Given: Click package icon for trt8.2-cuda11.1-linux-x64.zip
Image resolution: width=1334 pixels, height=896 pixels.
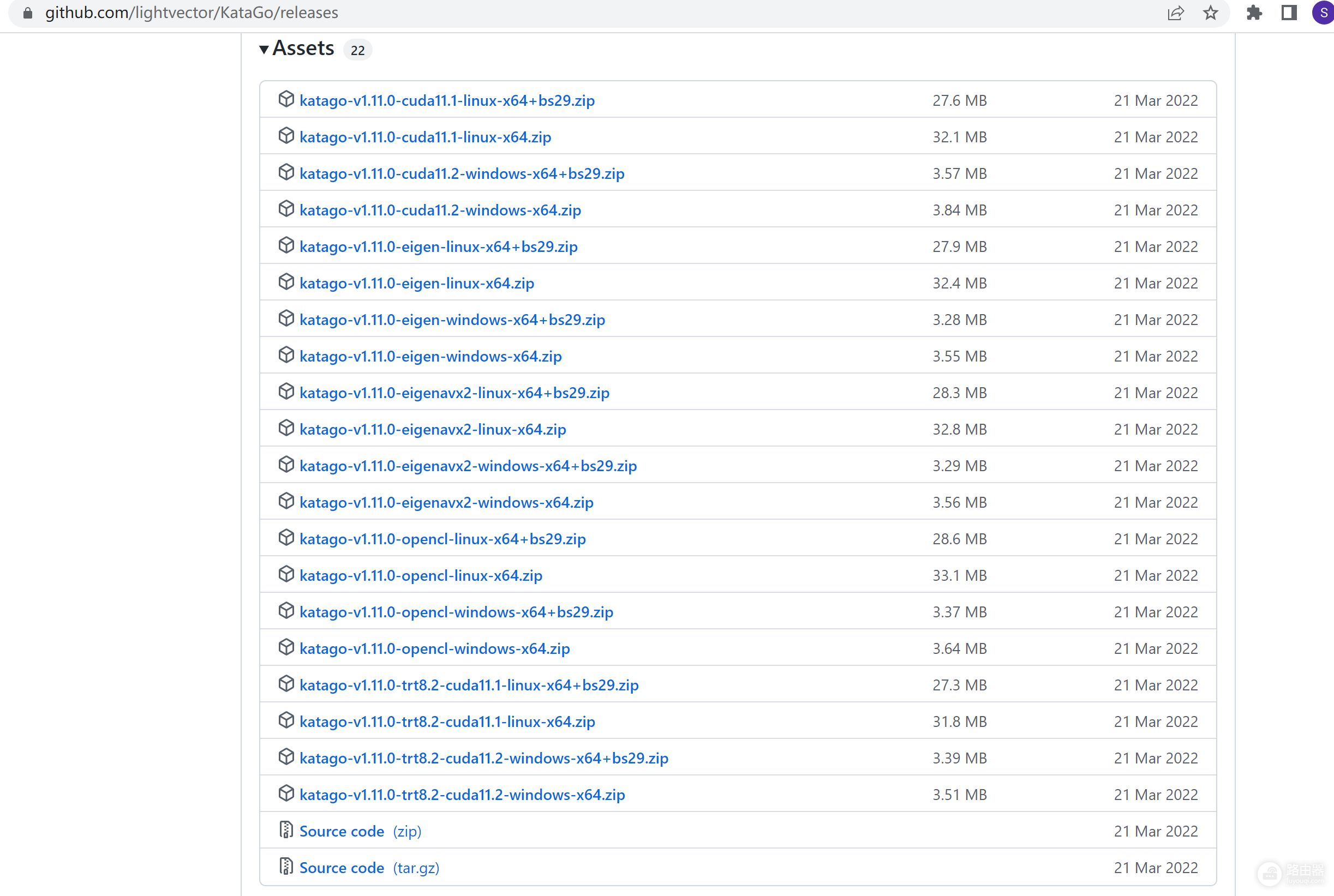Looking at the screenshot, I should click(x=286, y=721).
